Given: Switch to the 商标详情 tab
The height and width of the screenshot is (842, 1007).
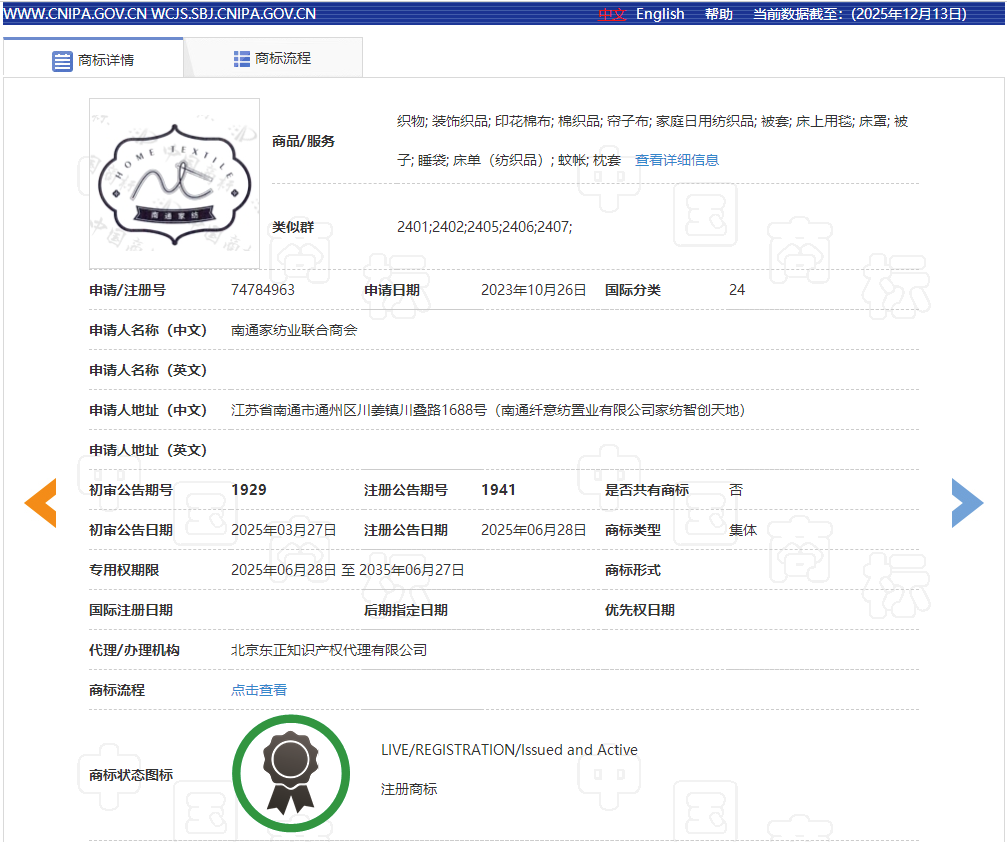Looking at the screenshot, I should pos(106,60).
